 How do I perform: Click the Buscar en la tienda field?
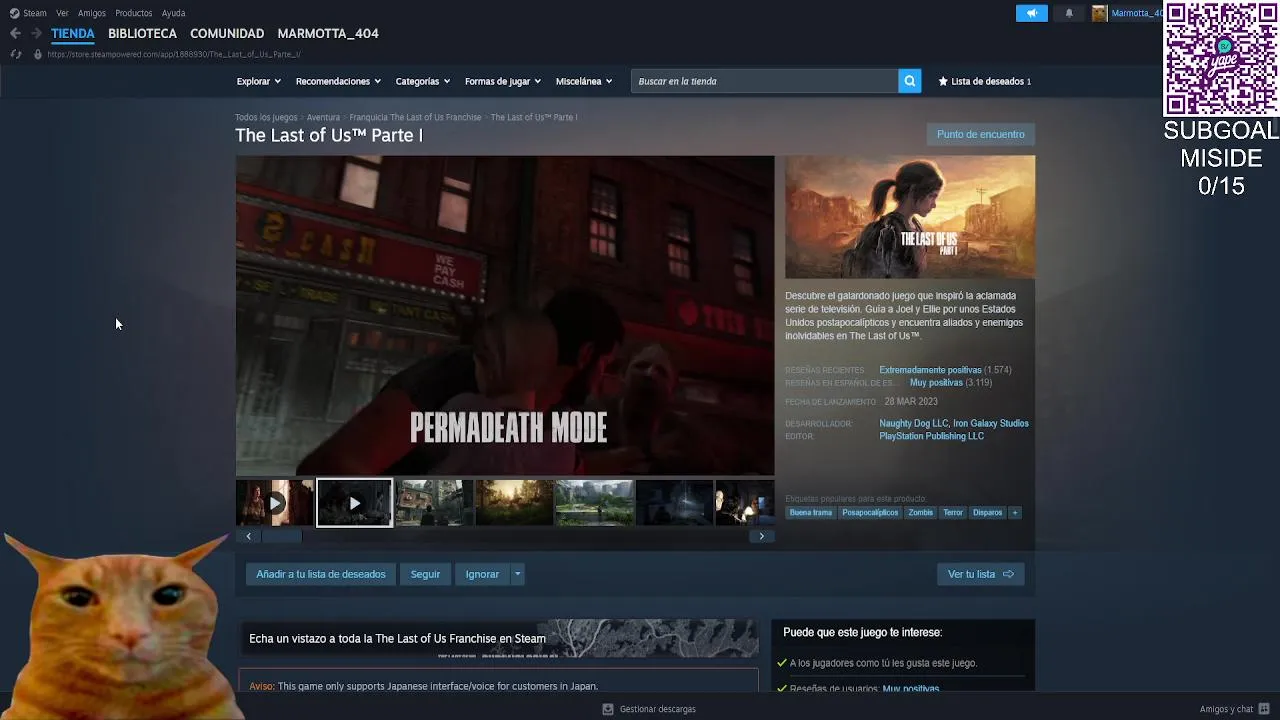(x=765, y=81)
